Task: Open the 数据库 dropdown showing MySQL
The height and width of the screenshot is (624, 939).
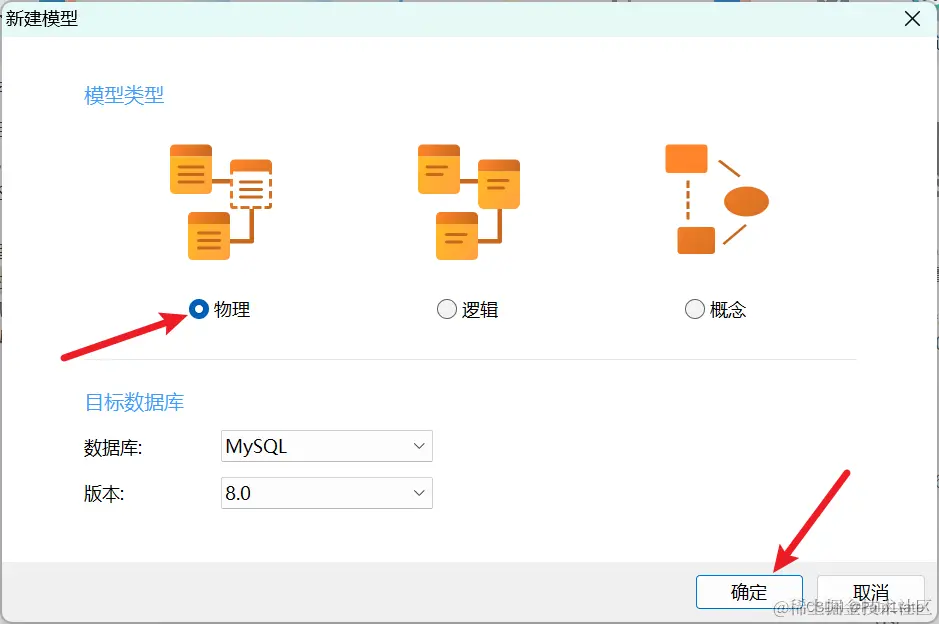Action: pos(326,446)
